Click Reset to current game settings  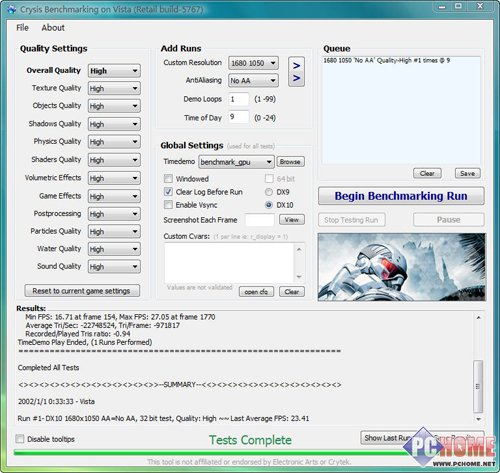click(x=82, y=291)
